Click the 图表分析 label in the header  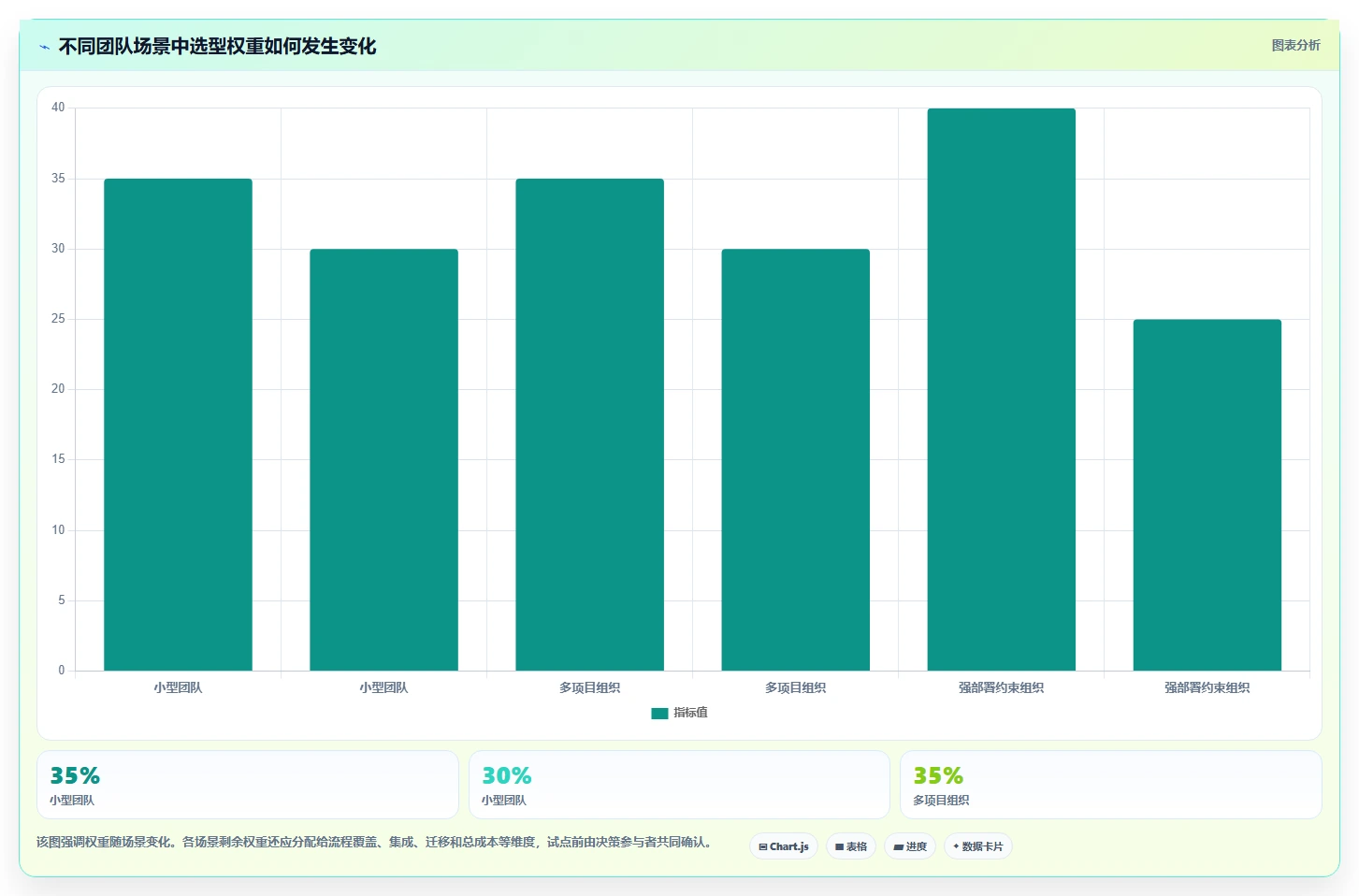coord(1295,45)
